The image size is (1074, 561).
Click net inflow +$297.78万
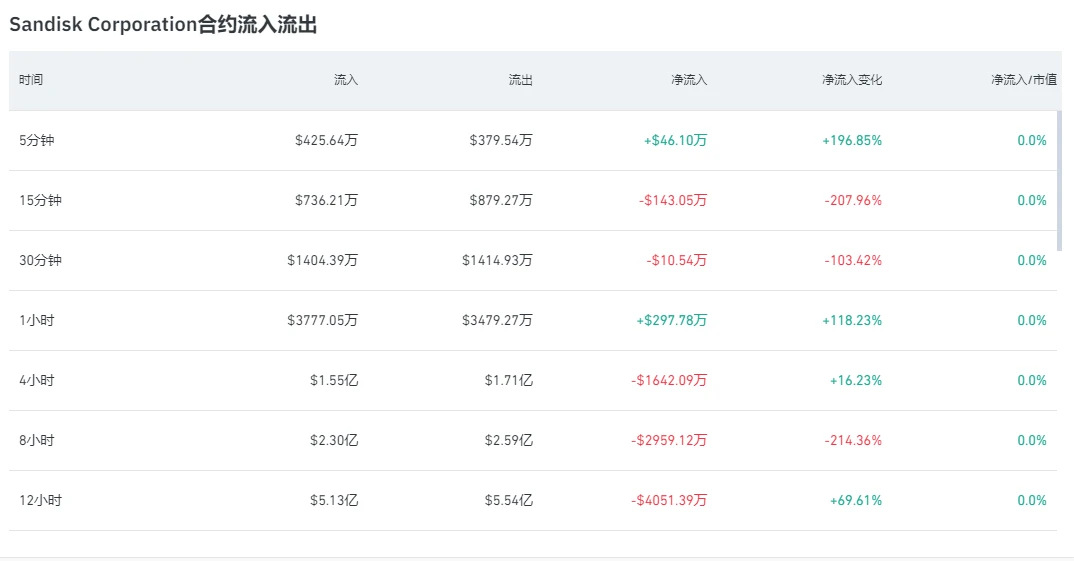[x=672, y=320]
